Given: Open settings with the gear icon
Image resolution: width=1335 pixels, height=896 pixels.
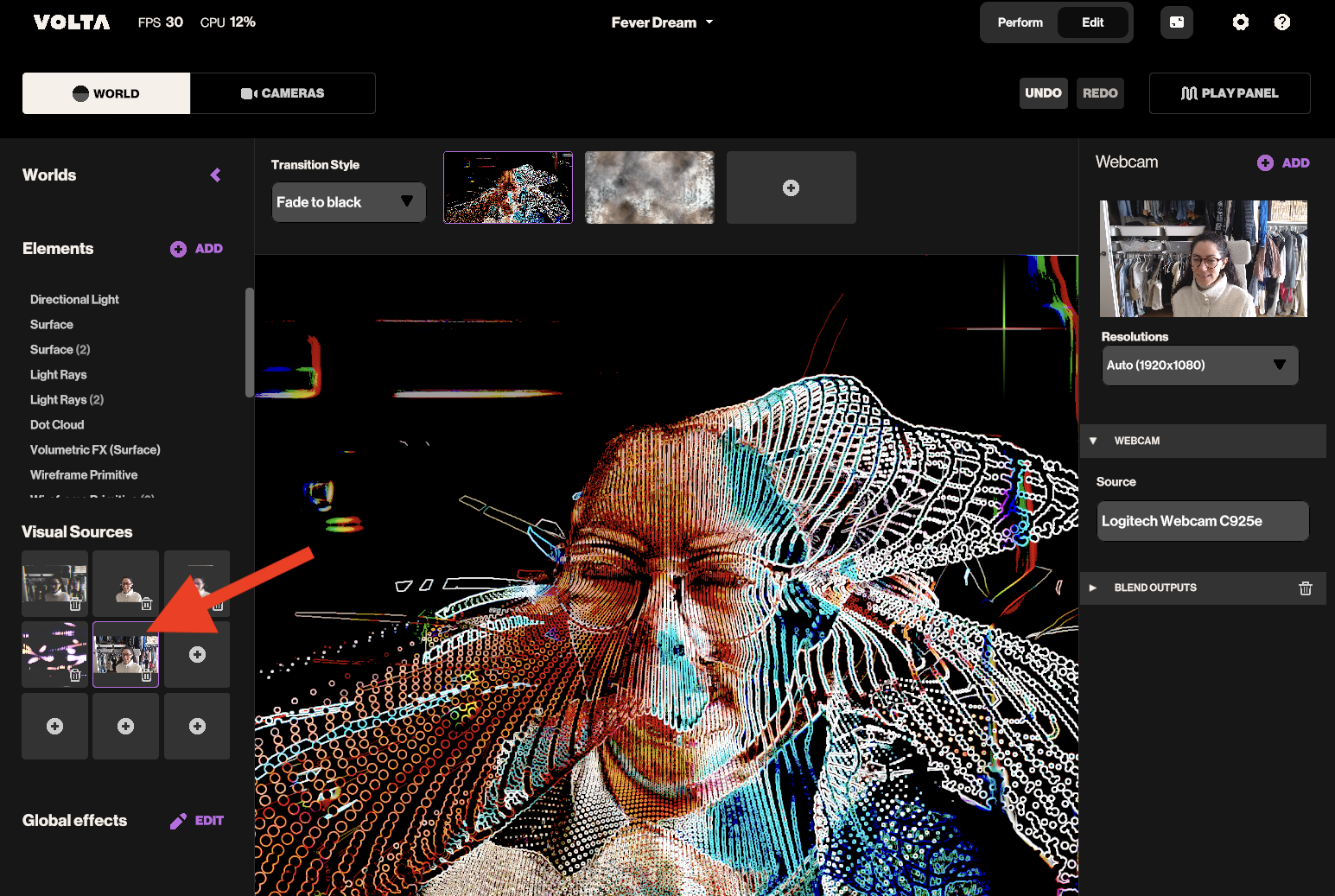Looking at the screenshot, I should click(1240, 22).
